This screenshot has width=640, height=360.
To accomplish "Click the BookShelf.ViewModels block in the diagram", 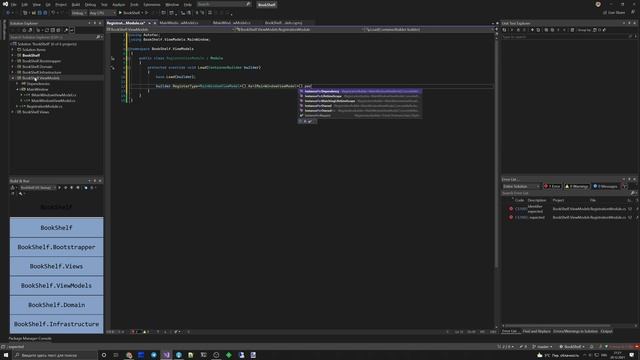I will (56, 285).
